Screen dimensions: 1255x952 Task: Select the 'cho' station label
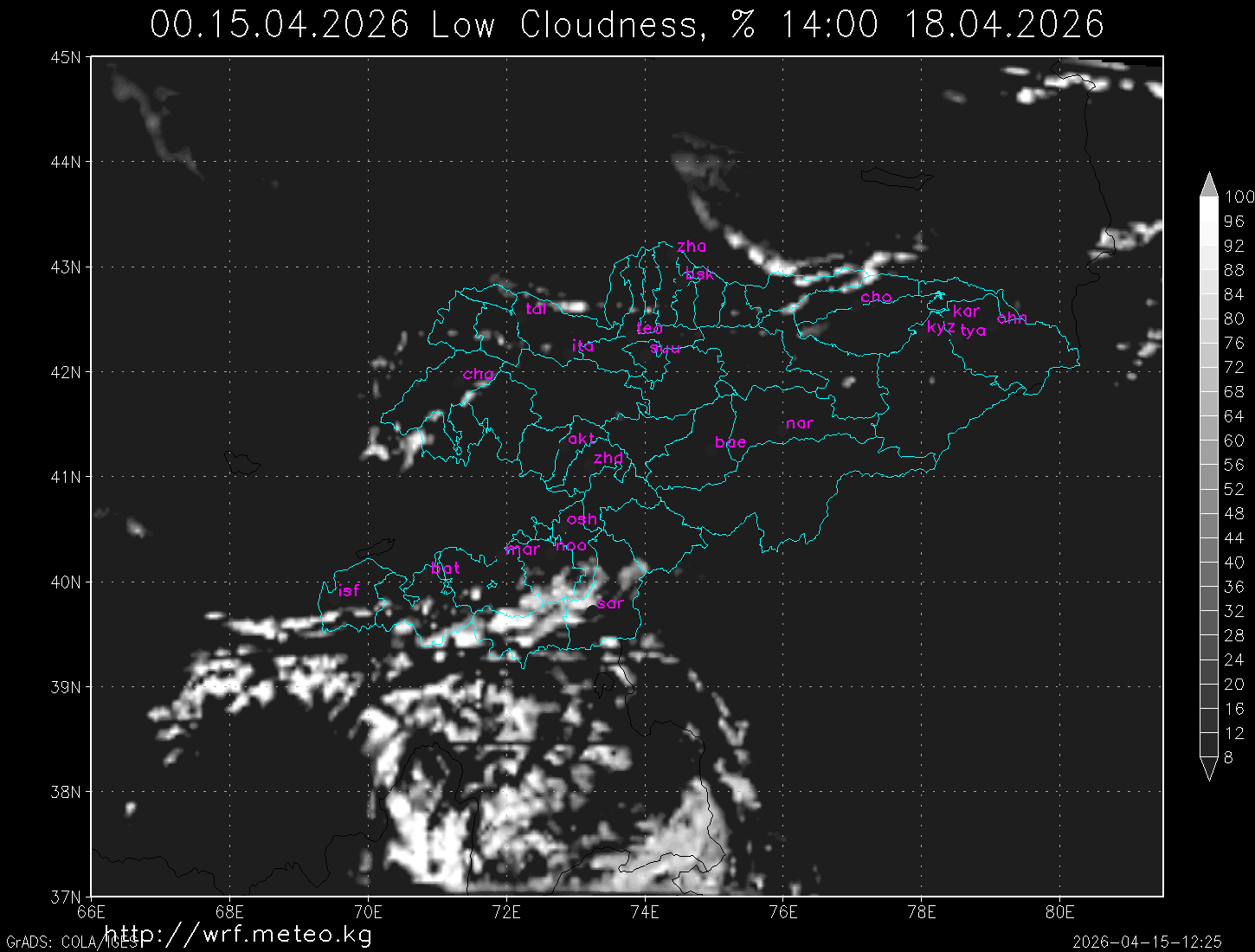pos(876,297)
